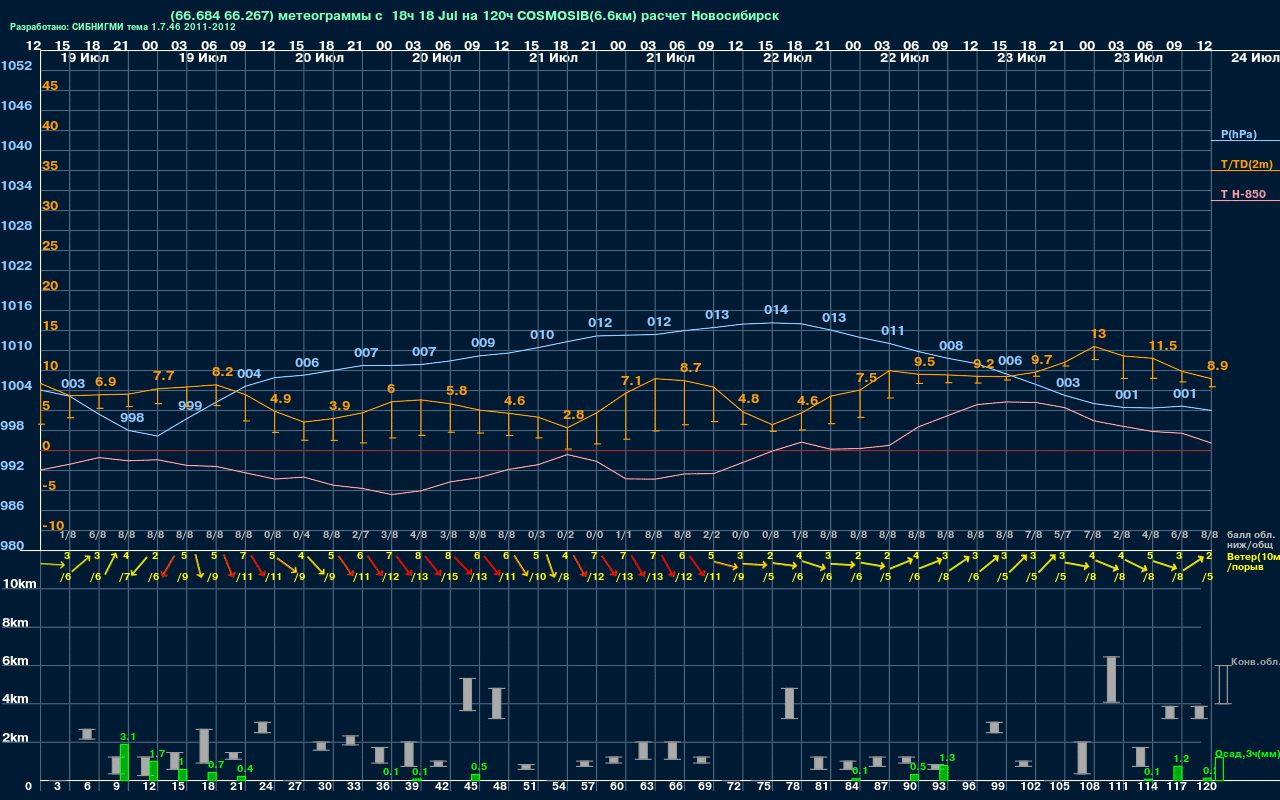The image size is (1280, 800).
Task: Click temperature value 11.5
Action: (x=1162, y=346)
